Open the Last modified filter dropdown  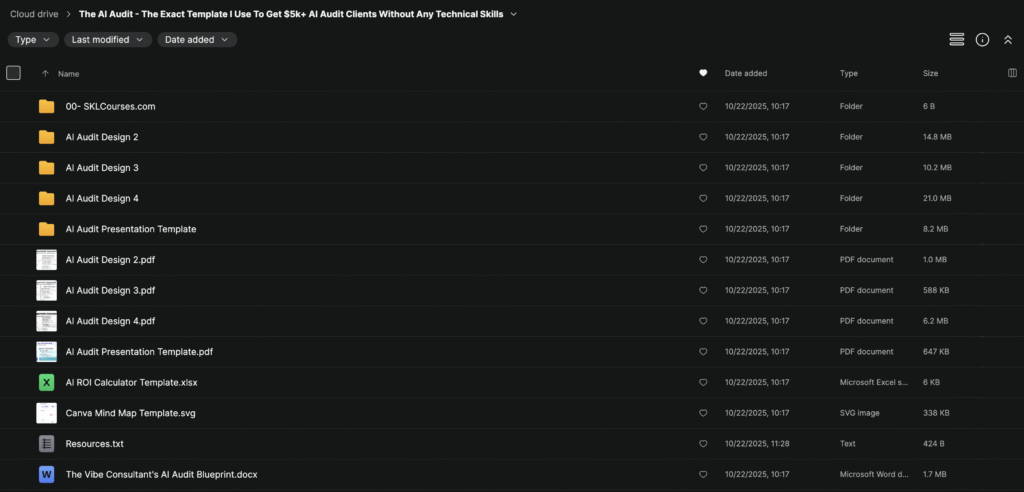[x=108, y=40]
